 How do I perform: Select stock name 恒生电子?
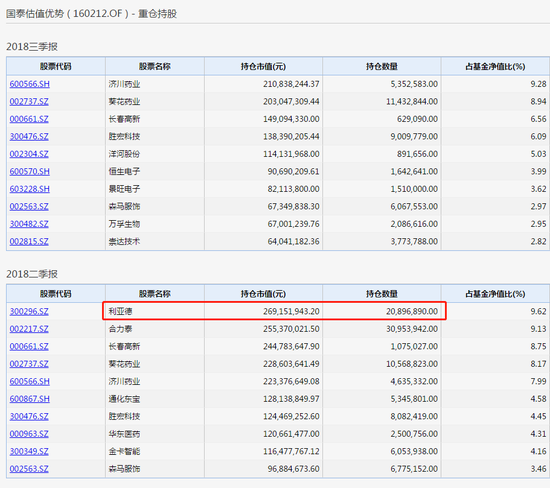(x=124, y=172)
